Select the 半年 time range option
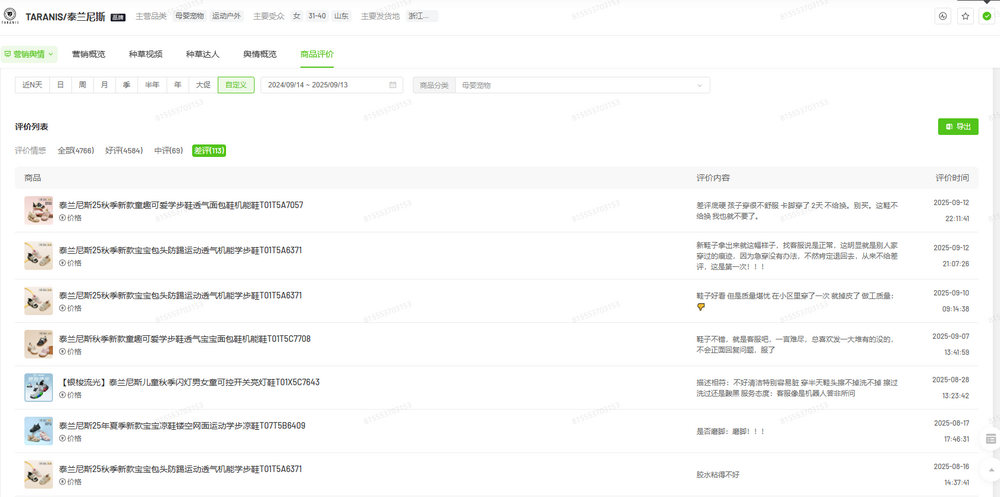 click(152, 85)
